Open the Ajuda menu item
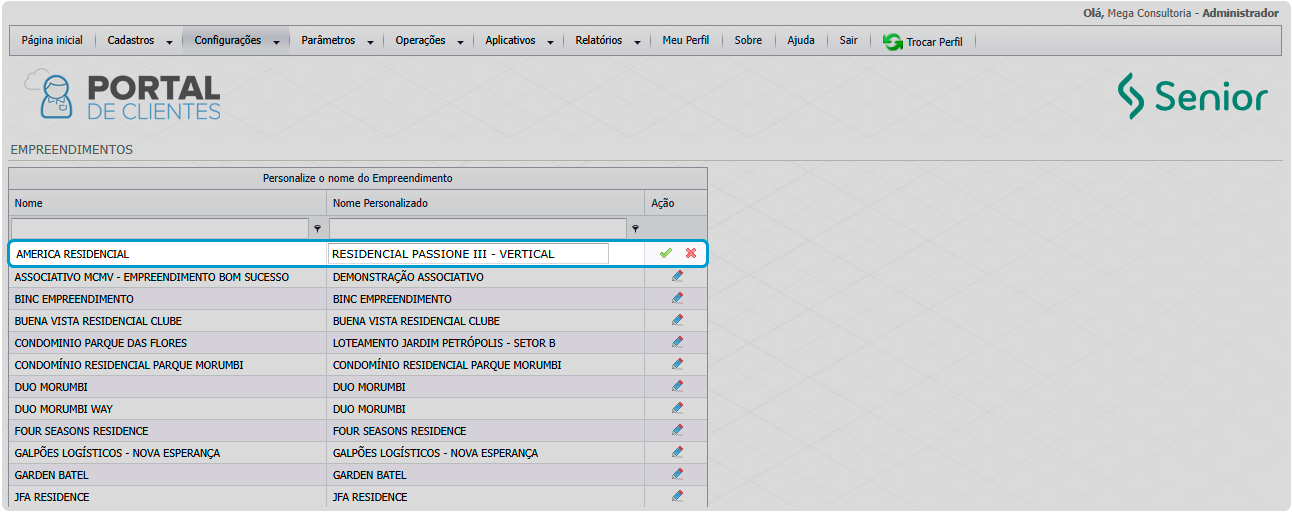The height and width of the screenshot is (513, 1292). coord(801,41)
